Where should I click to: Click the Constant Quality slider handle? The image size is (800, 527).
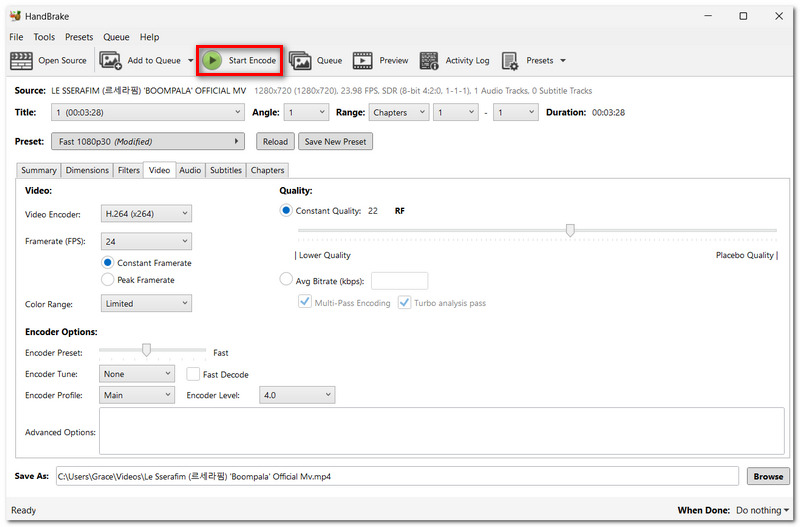tap(570, 230)
